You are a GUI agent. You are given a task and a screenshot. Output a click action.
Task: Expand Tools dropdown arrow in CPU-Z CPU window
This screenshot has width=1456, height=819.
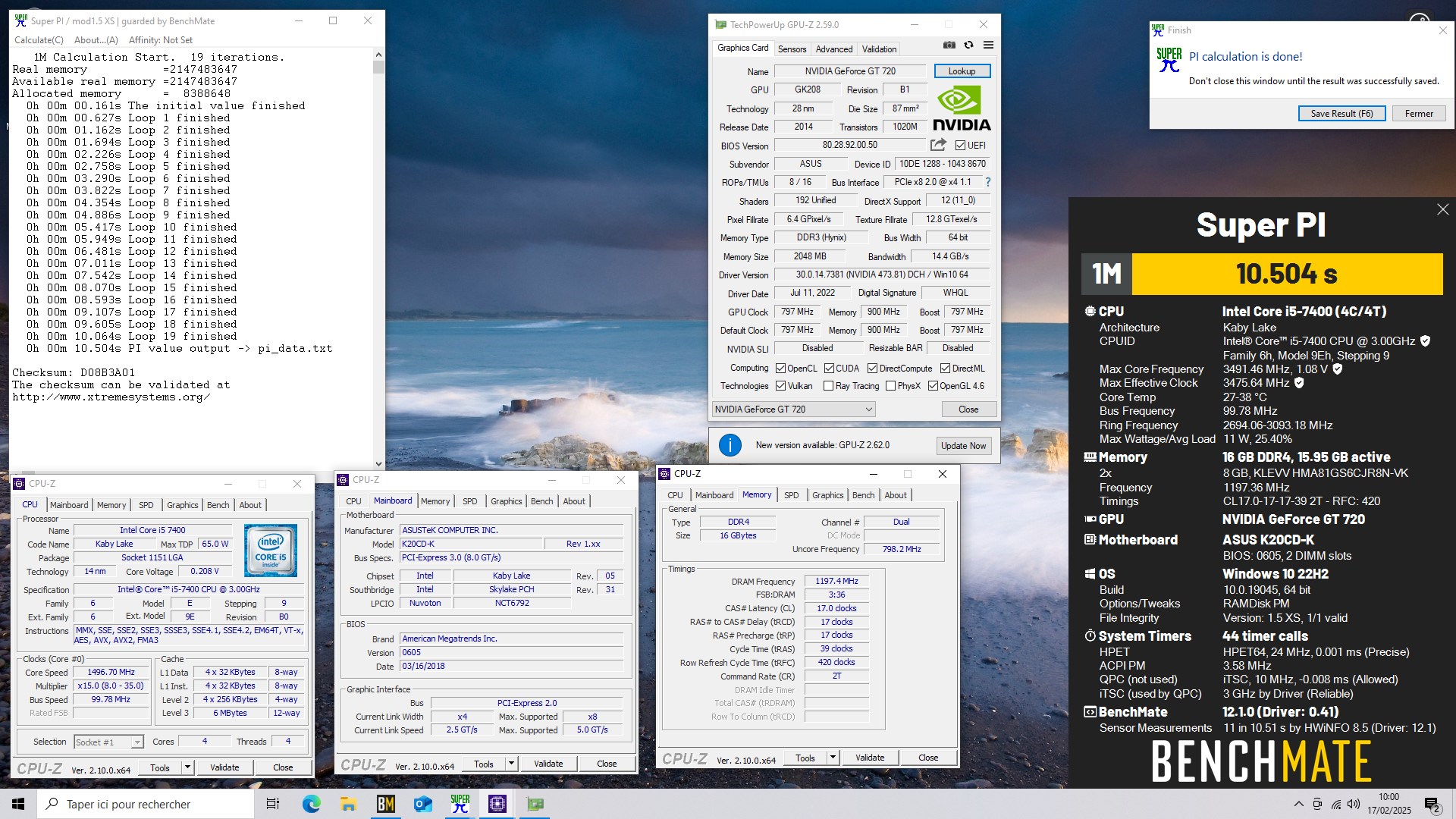click(x=187, y=767)
